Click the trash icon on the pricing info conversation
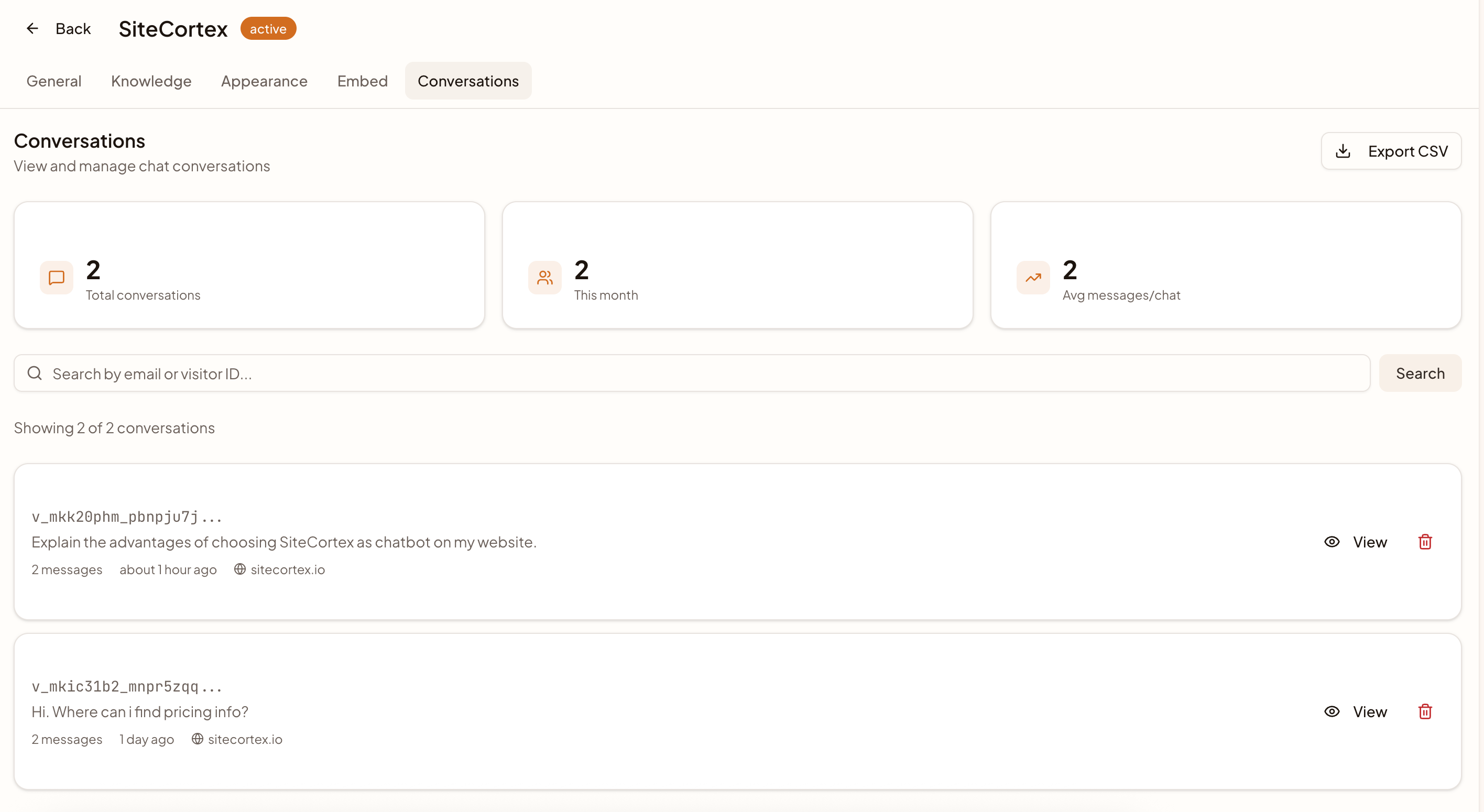The image size is (1484, 812). (x=1425, y=711)
